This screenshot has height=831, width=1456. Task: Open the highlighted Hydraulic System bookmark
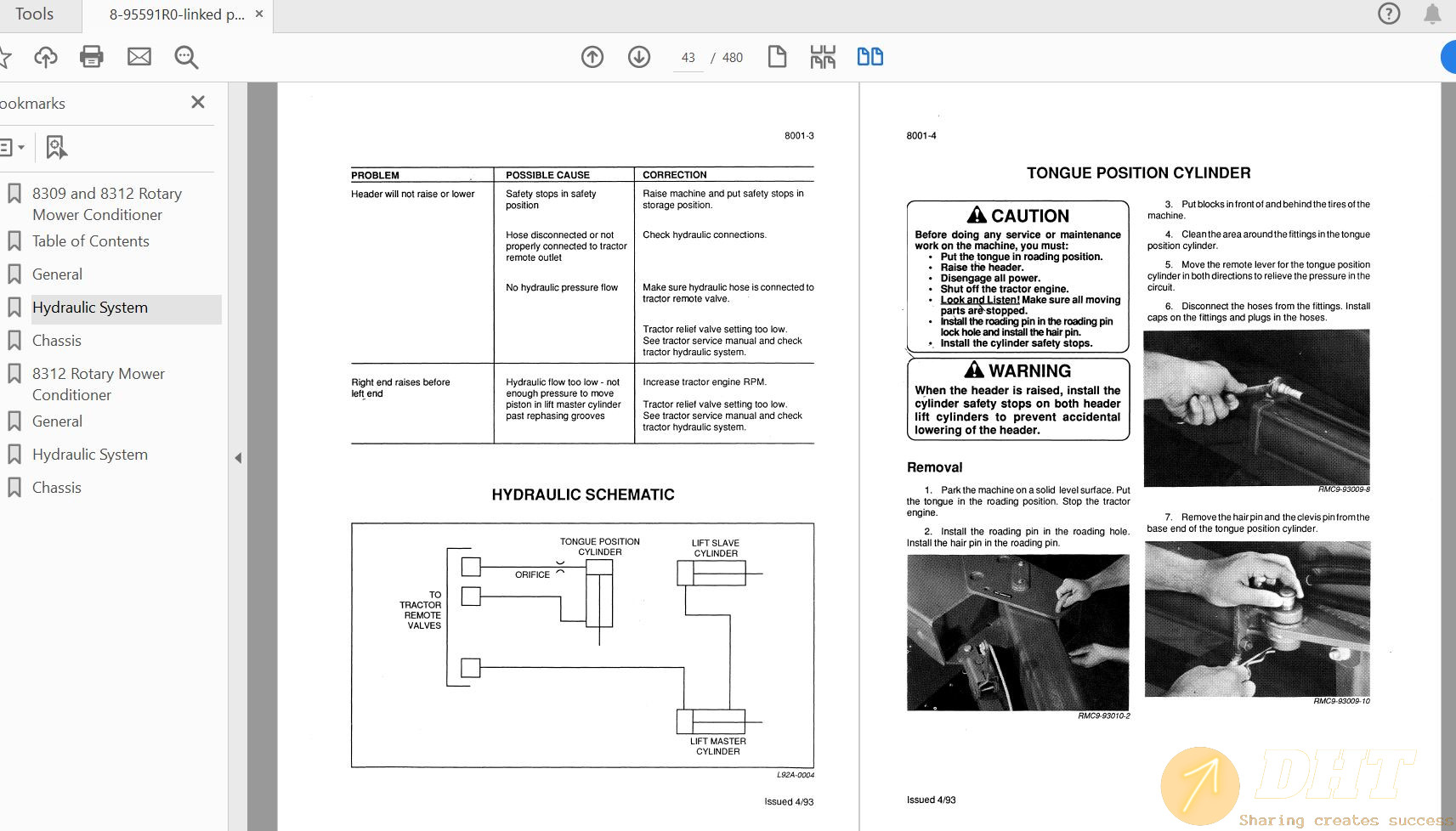[90, 308]
